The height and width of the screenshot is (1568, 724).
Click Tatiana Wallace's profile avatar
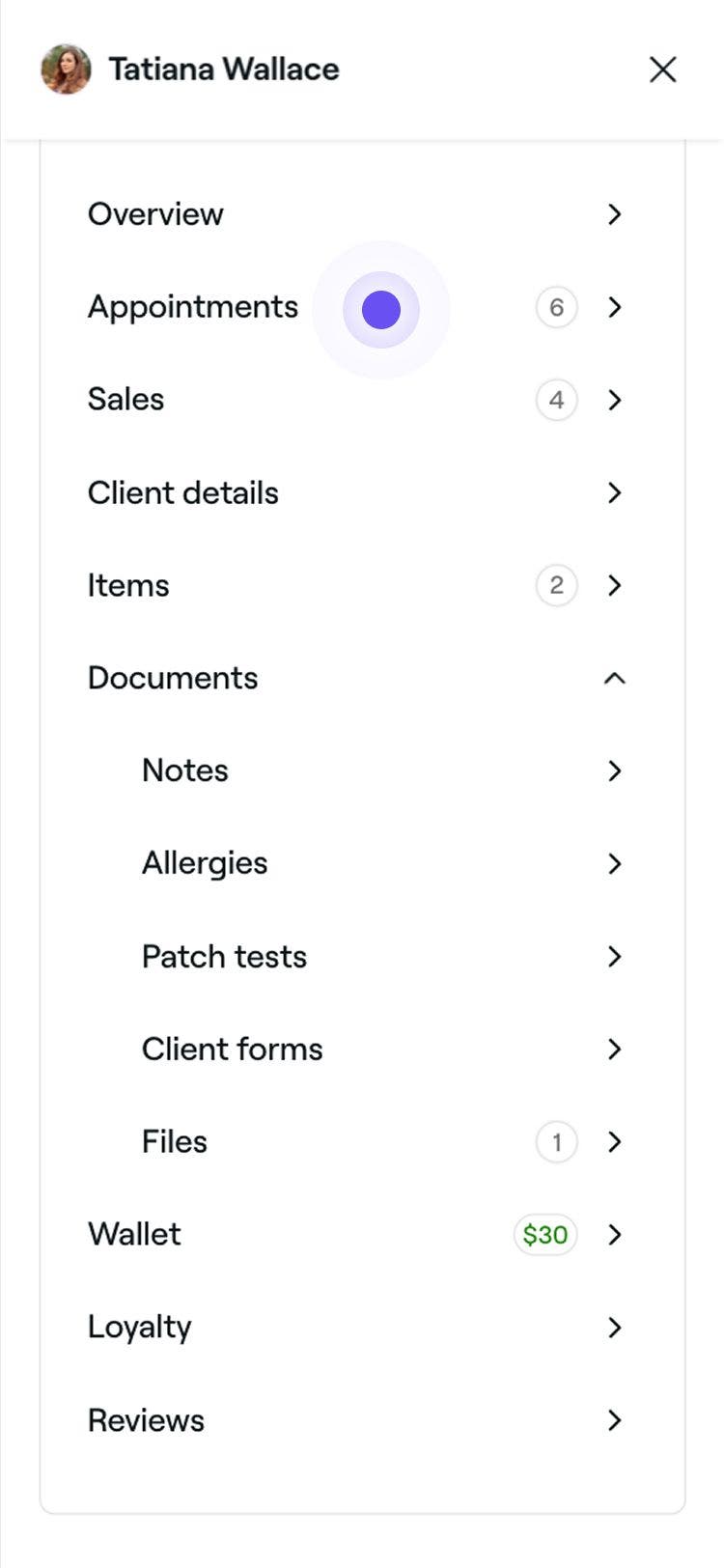[66, 70]
